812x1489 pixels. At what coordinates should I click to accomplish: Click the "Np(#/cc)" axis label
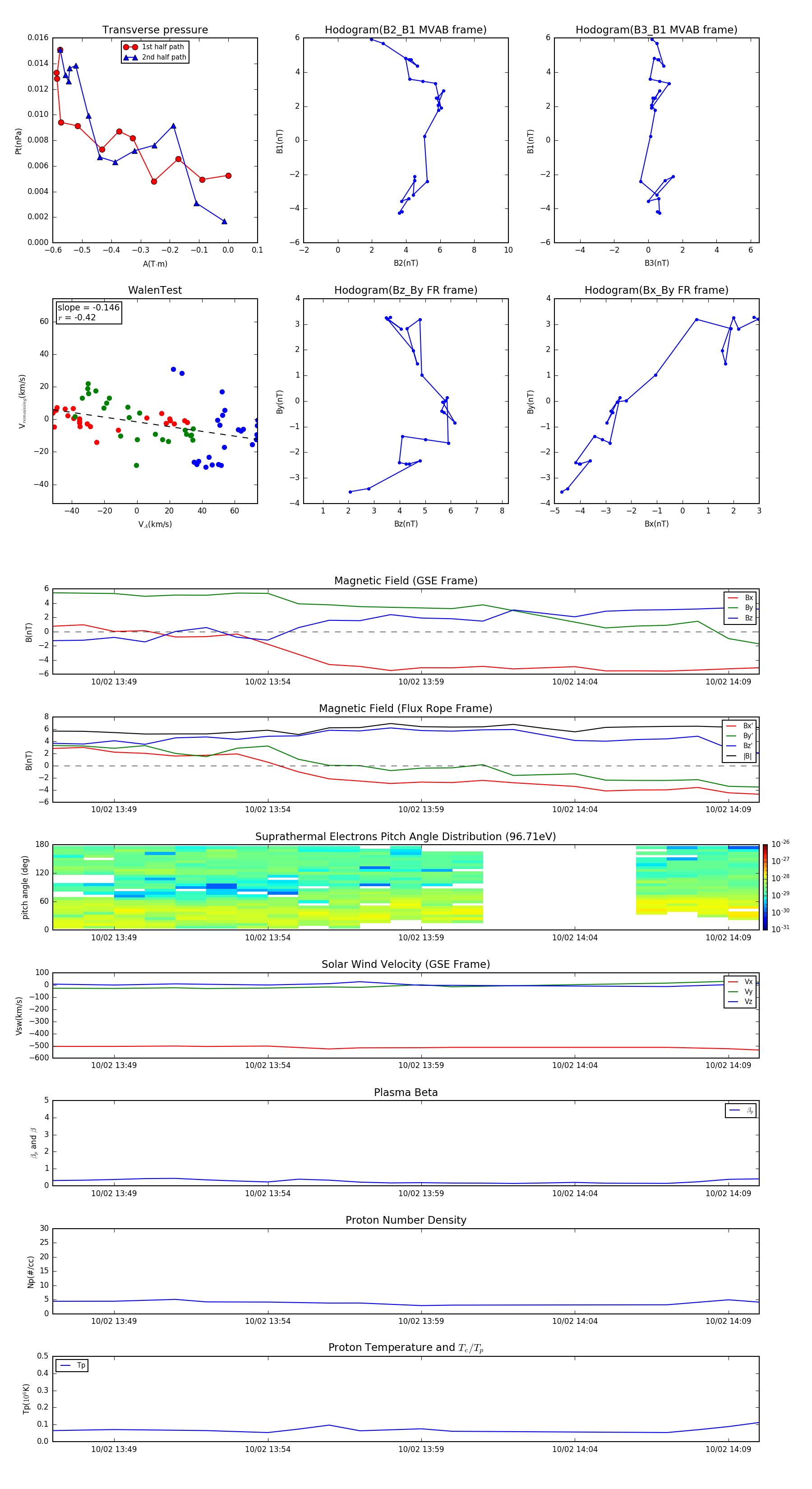point(31,1271)
